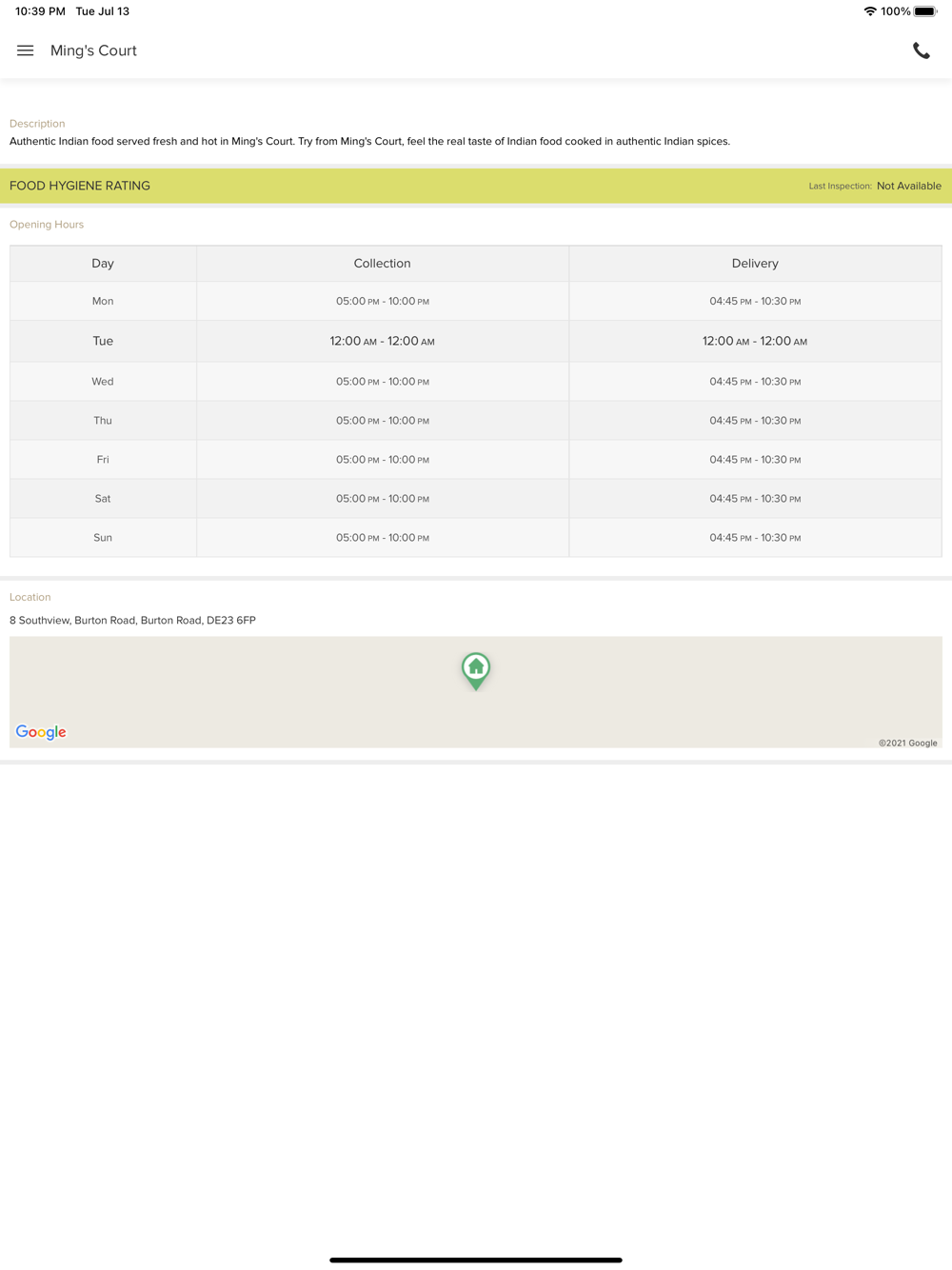
Task: Open the hamburger navigation menu
Action: click(26, 50)
